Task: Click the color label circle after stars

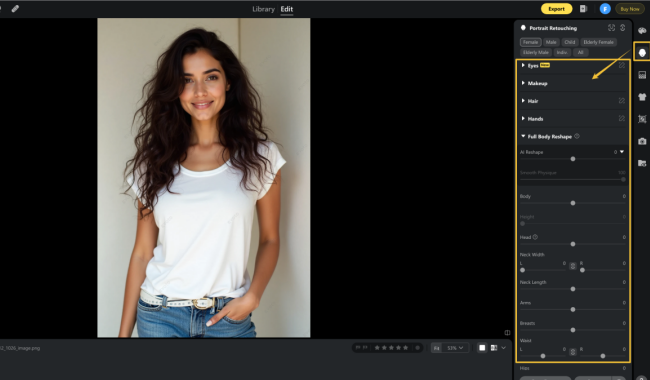Action: (x=418, y=348)
